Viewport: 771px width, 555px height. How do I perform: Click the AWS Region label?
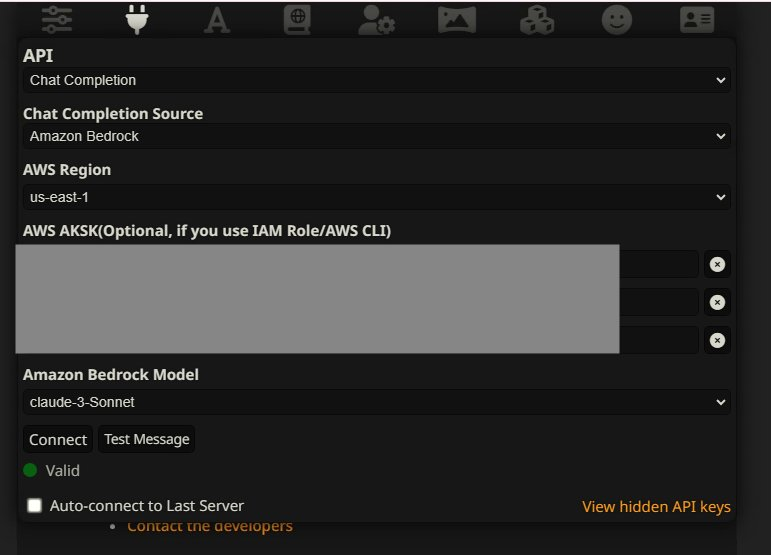pyautogui.click(x=67, y=170)
